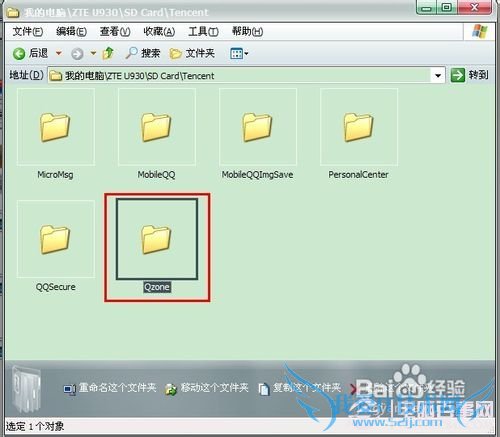Open the Forward button history dropdown
The height and width of the screenshot is (437, 500).
tap(93, 53)
